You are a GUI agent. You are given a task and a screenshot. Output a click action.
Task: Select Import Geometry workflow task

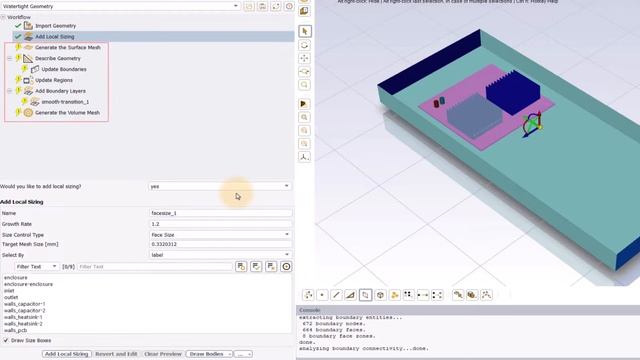56,26
